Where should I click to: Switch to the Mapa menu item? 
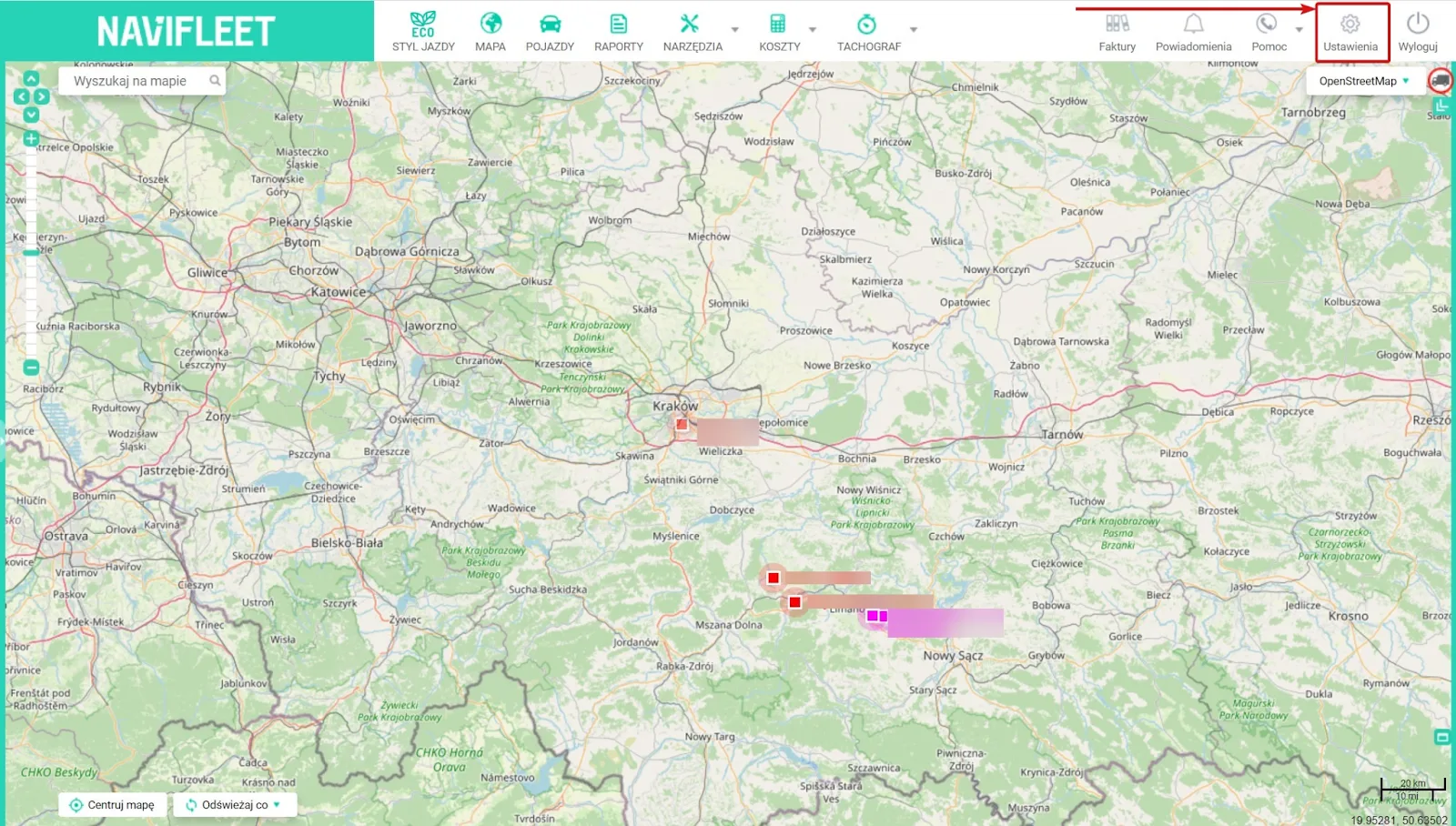[490, 32]
